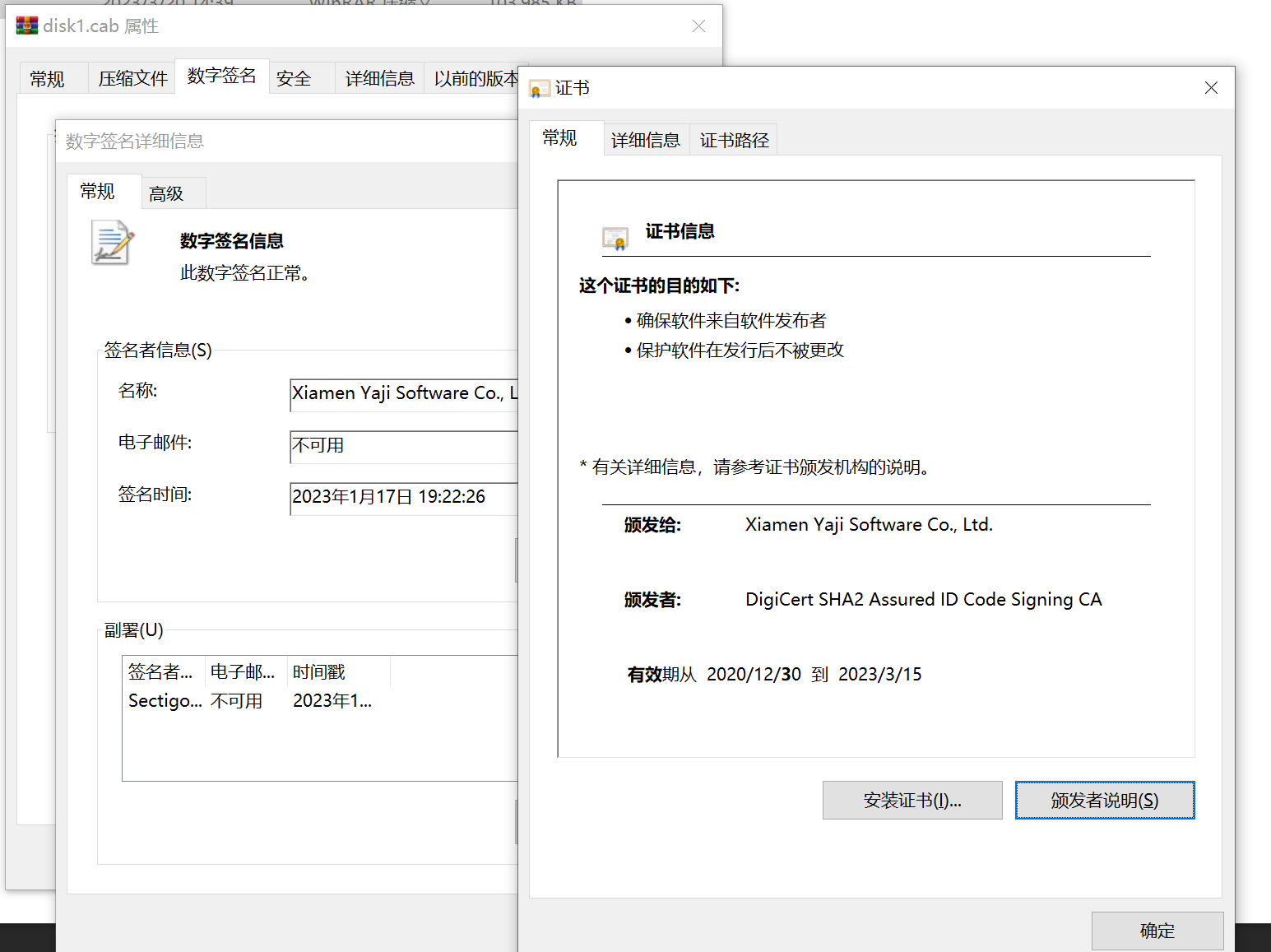Image resolution: width=1271 pixels, height=952 pixels.
Task: Click the certificate badge icon beside 证书信息
Action: pyautogui.click(x=615, y=239)
